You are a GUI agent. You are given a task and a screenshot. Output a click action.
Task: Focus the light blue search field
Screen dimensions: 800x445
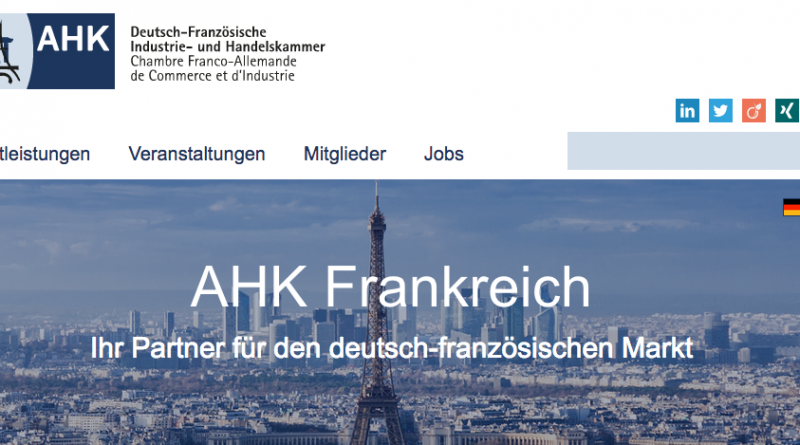684,151
